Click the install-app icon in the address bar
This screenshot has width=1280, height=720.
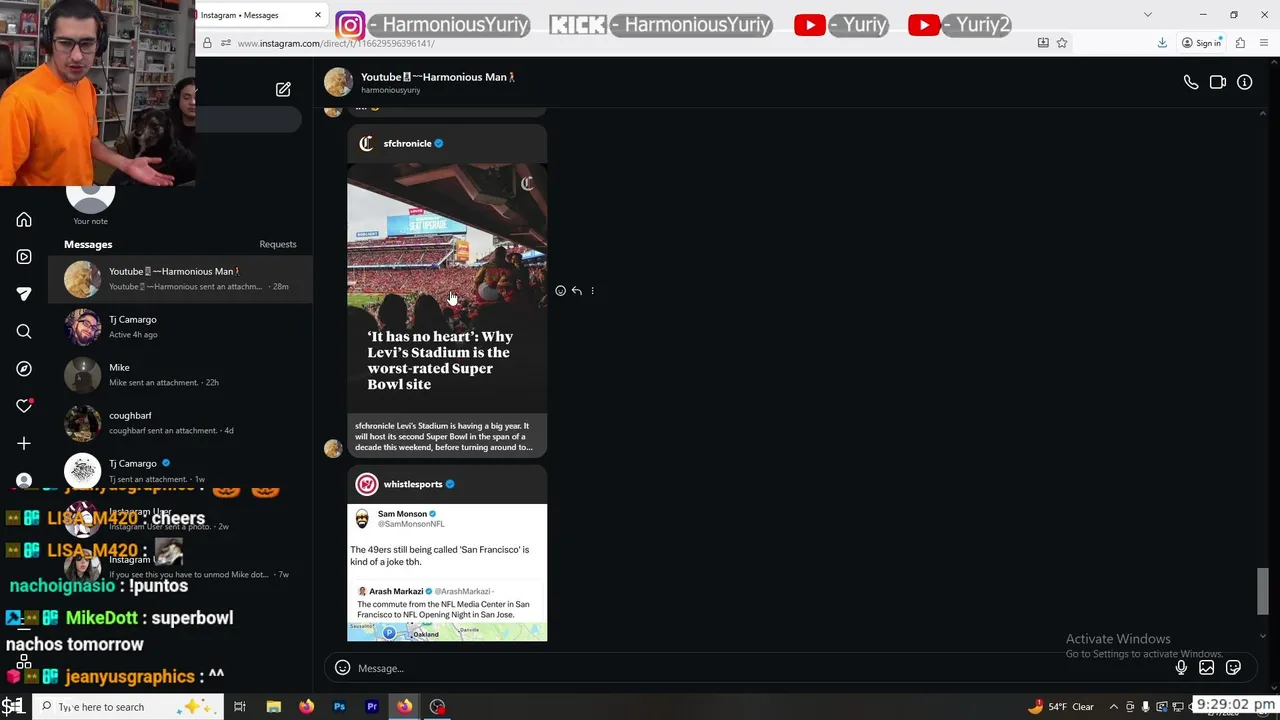(x=1043, y=43)
